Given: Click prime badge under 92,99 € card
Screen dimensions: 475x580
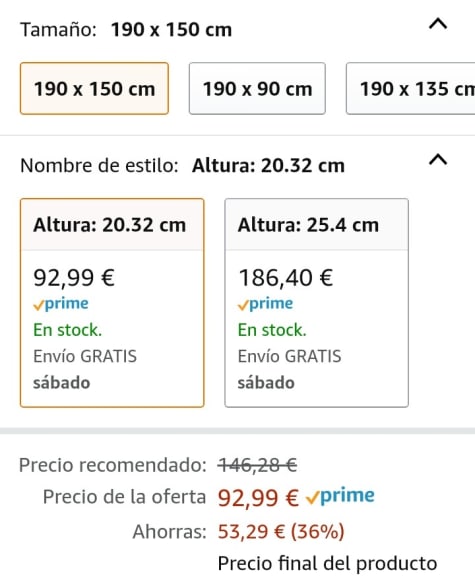Looking at the screenshot, I should tap(61, 304).
